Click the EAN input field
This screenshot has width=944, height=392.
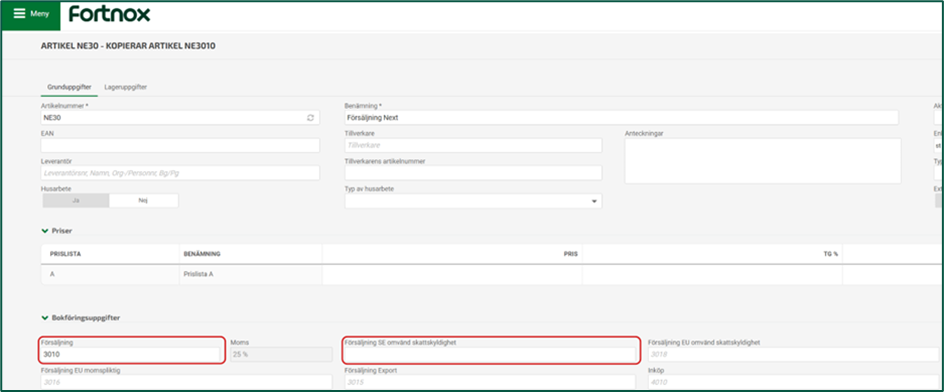pyautogui.click(x=180, y=145)
